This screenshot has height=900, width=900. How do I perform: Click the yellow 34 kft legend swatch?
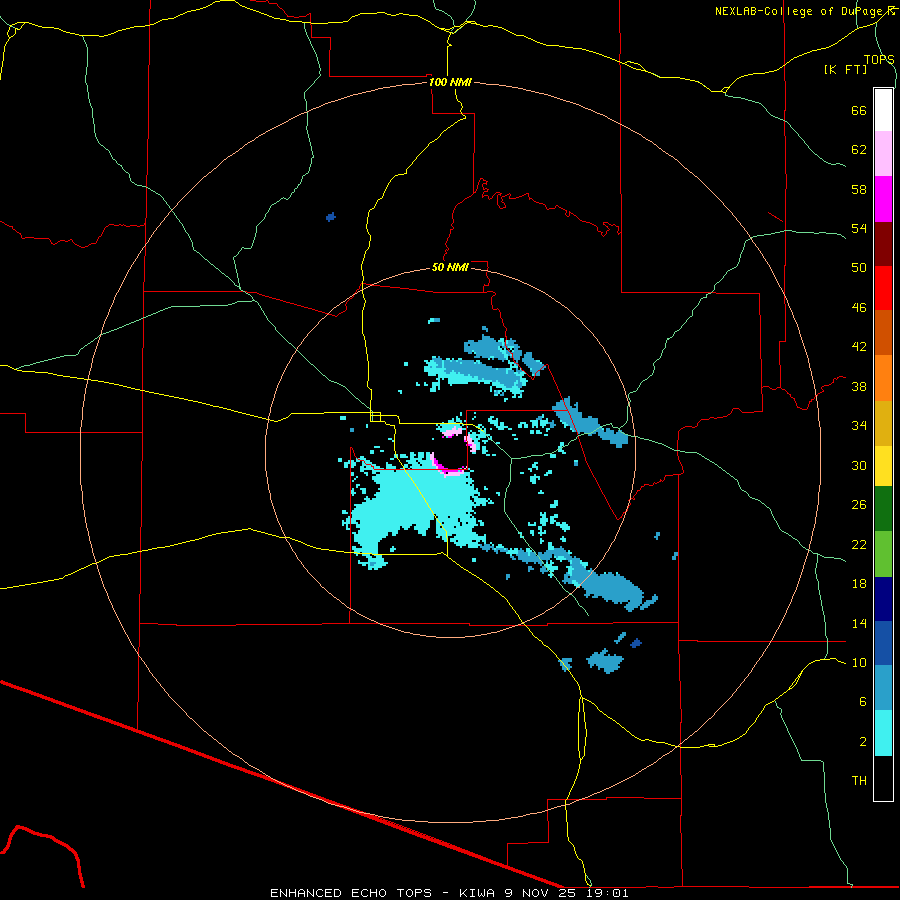(x=883, y=466)
